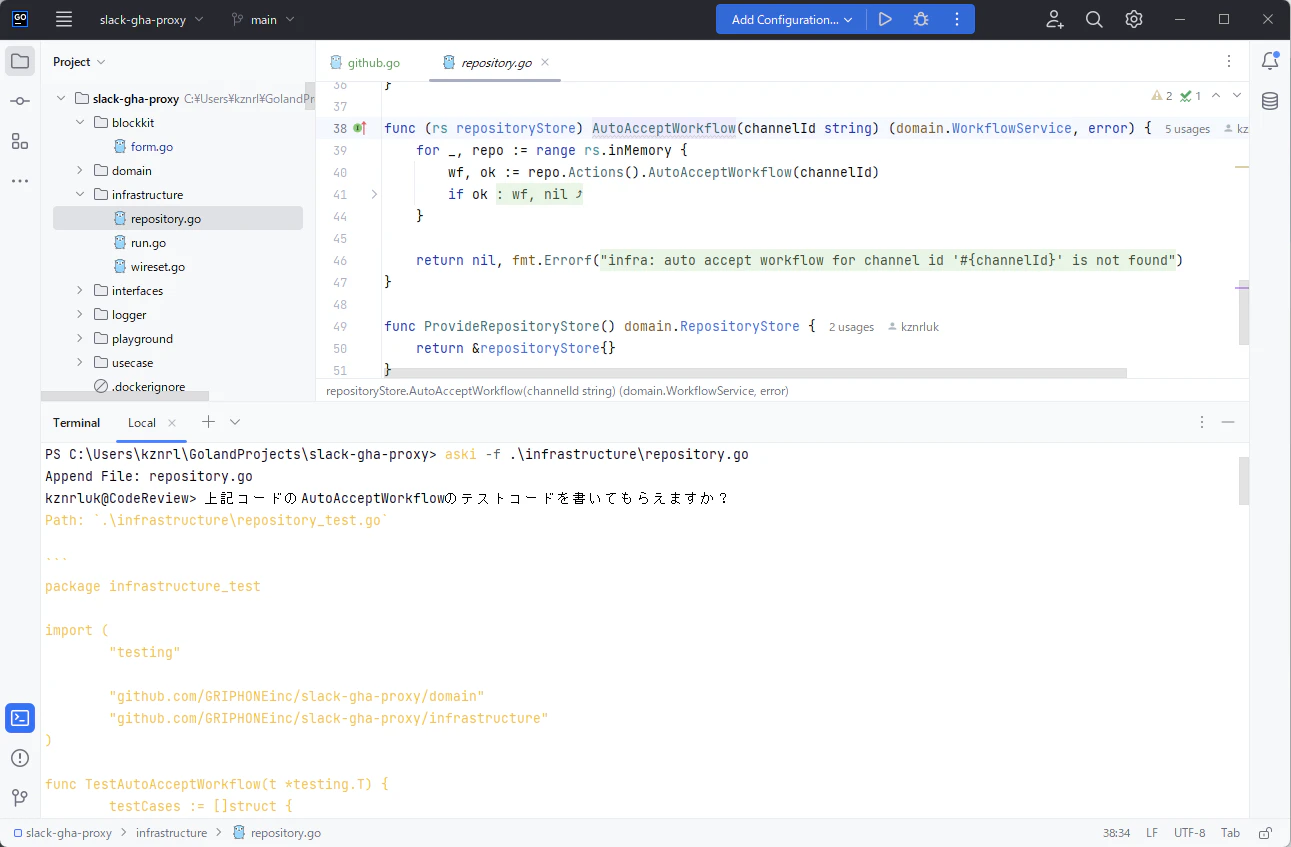Open the Notifications bell
The width and height of the screenshot is (1291, 847).
click(1270, 61)
